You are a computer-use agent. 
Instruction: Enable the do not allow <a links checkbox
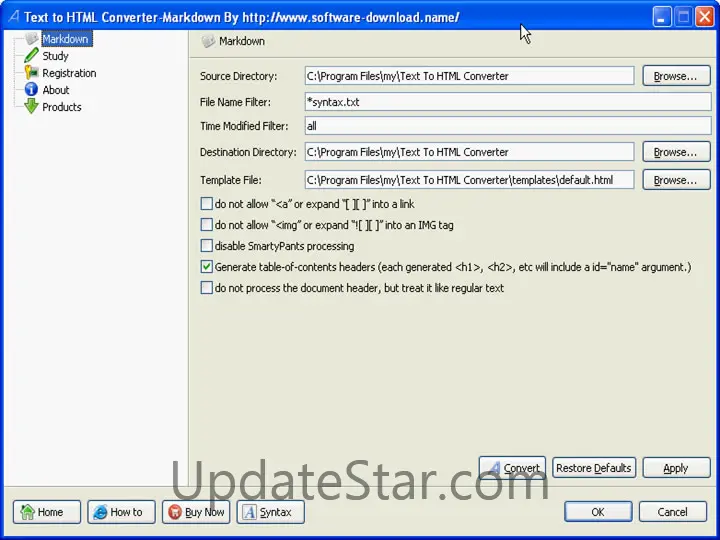pyautogui.click(x=207, y=203)
